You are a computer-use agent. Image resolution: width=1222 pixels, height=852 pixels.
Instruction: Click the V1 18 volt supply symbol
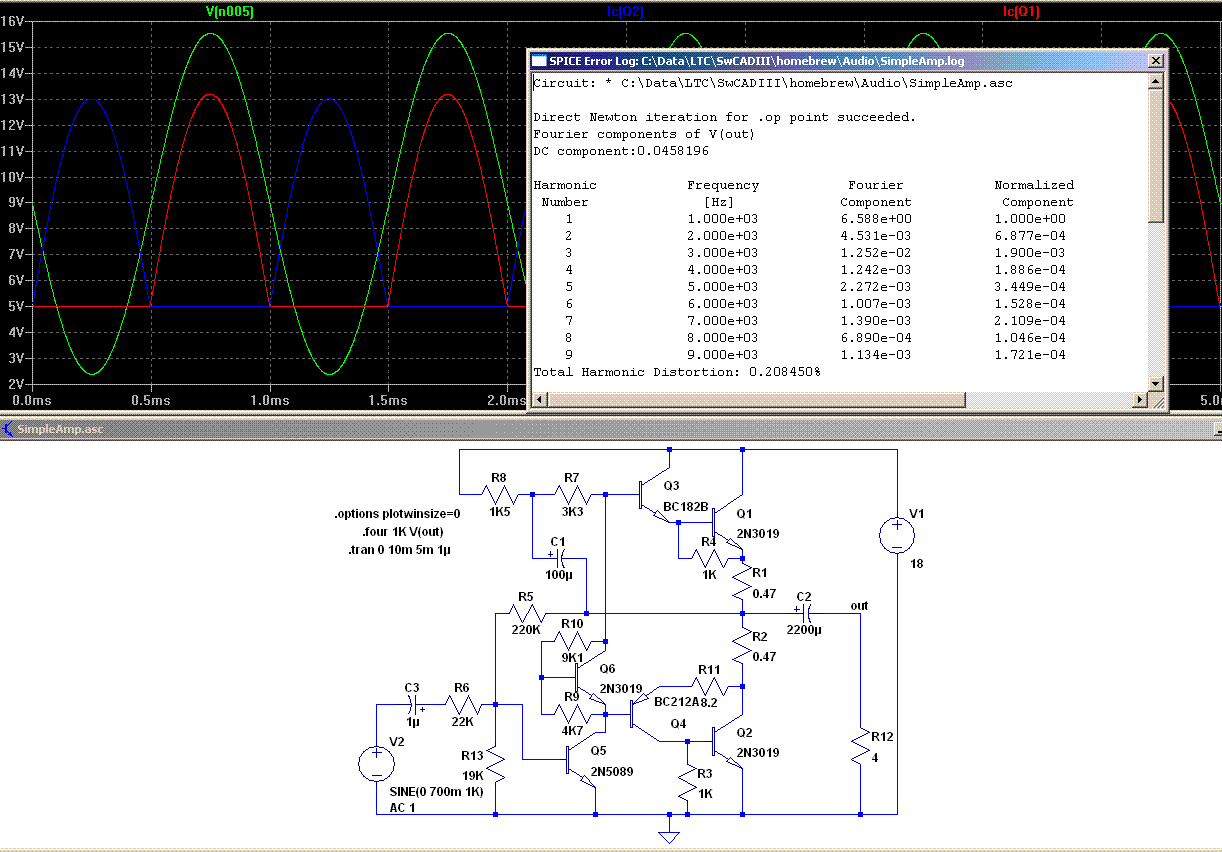[897, 535]
